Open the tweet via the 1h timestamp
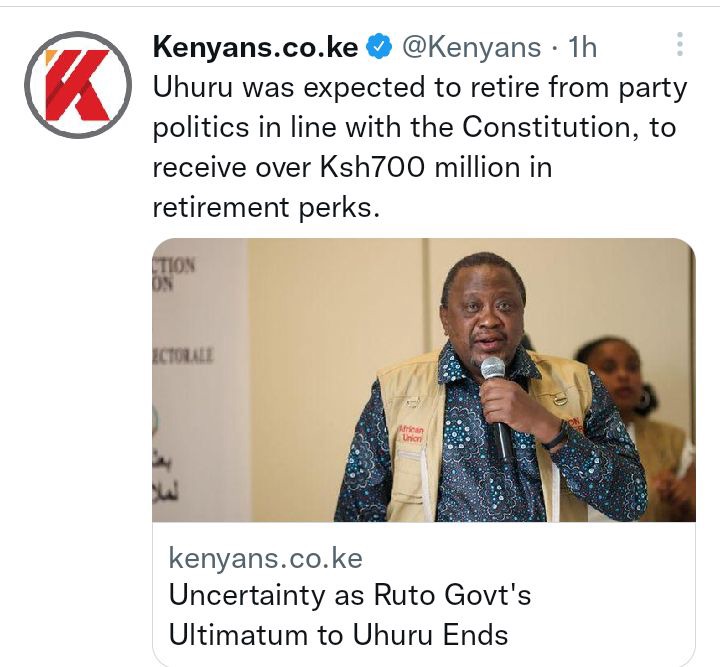720x667 pixels. pyautogui.click(x=583, y=47)
